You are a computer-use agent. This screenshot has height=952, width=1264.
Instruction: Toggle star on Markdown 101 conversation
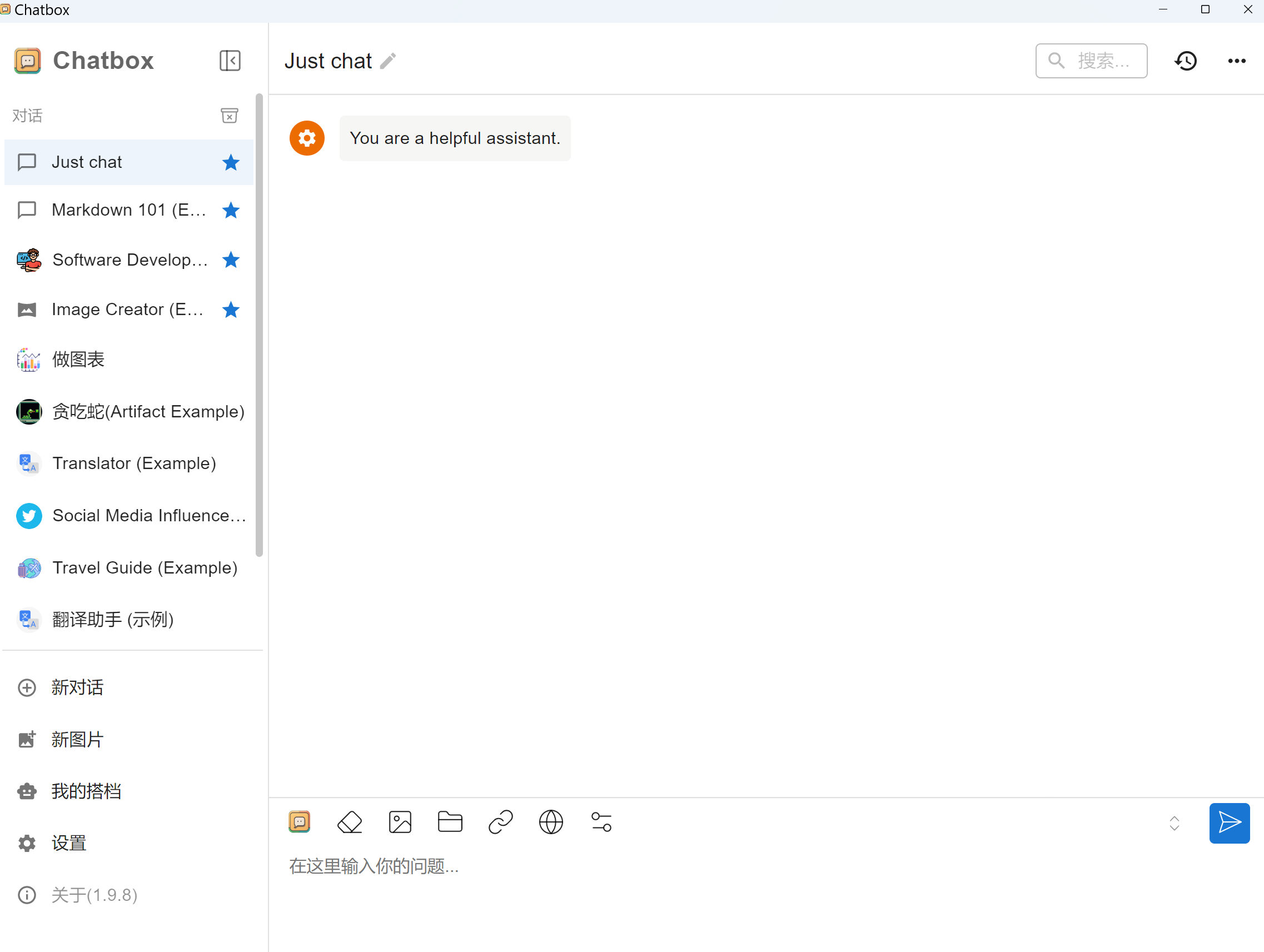(x=231, y=210)
